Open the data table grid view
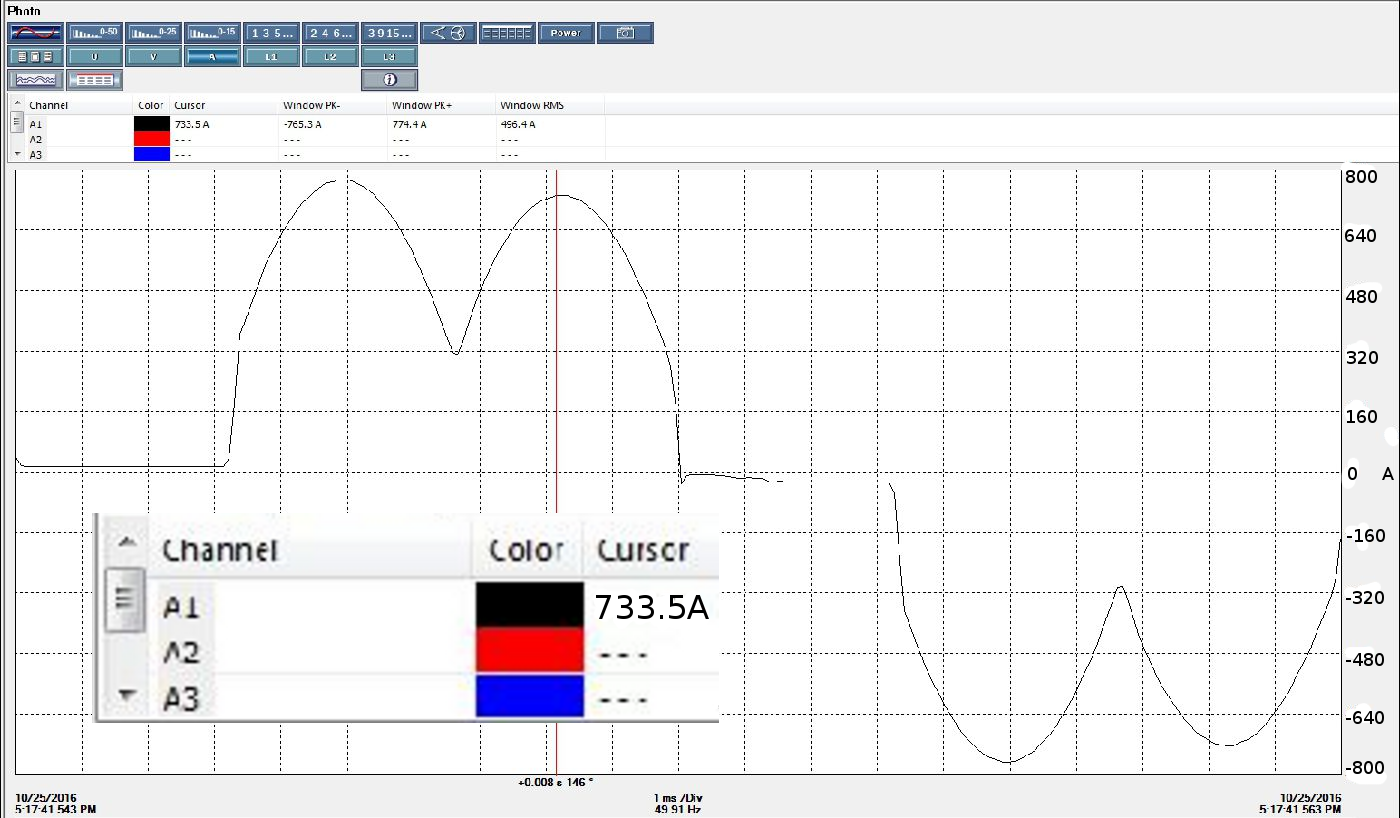The image size is (1400, 818). 507,33
